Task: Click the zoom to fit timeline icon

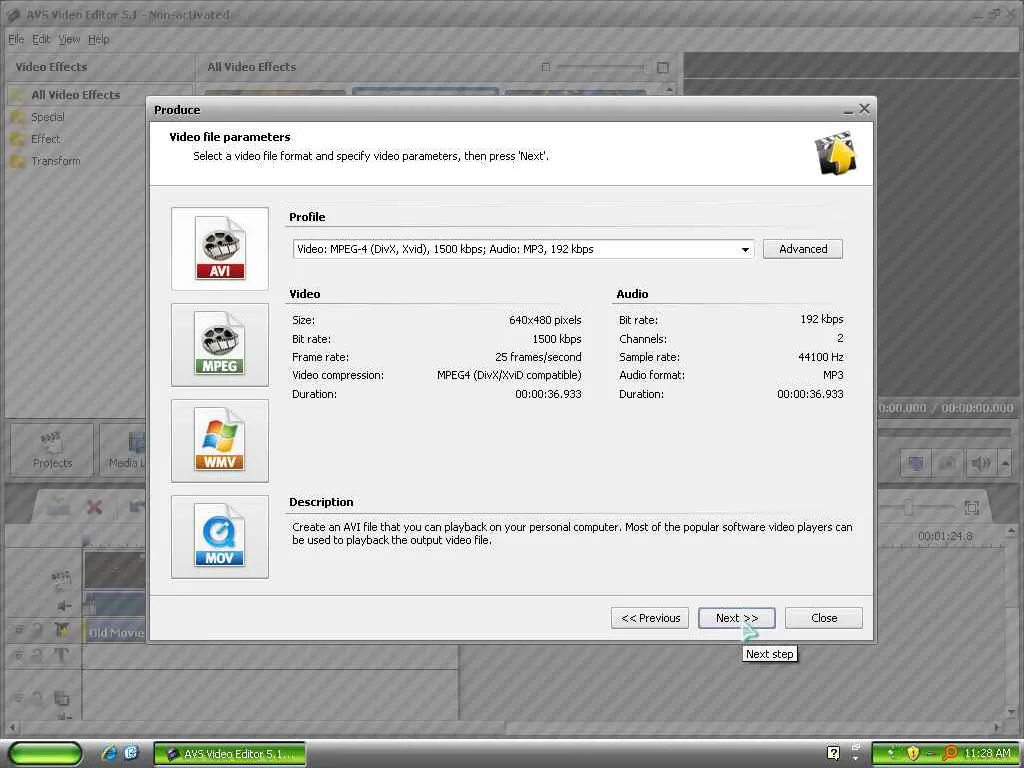Action: 971,507
